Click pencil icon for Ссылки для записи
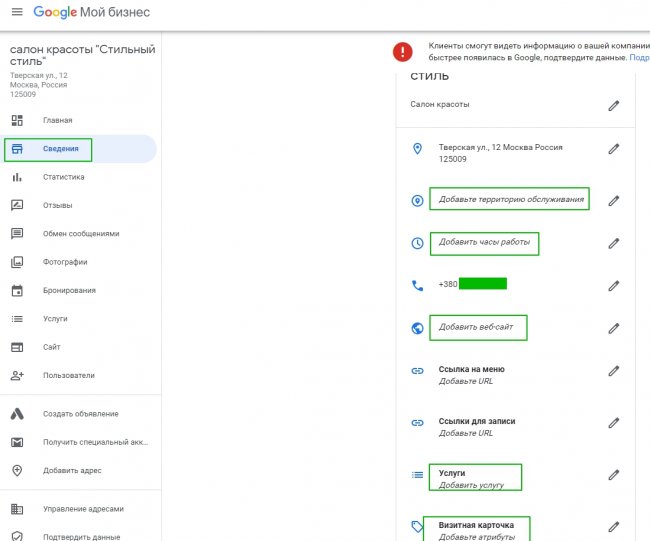 [x=614, y=423]
